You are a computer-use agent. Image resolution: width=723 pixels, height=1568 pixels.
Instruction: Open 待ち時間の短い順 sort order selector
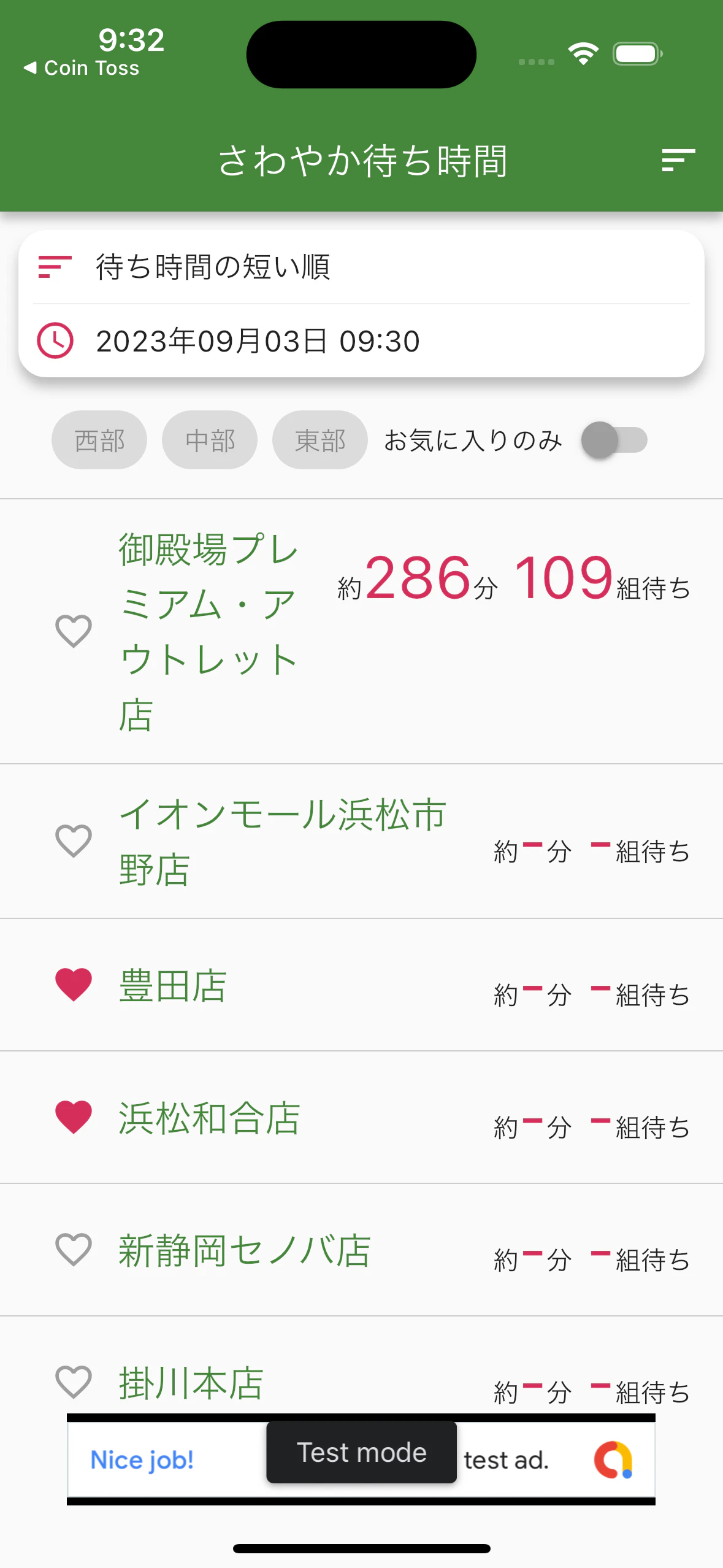pos(361,267)
